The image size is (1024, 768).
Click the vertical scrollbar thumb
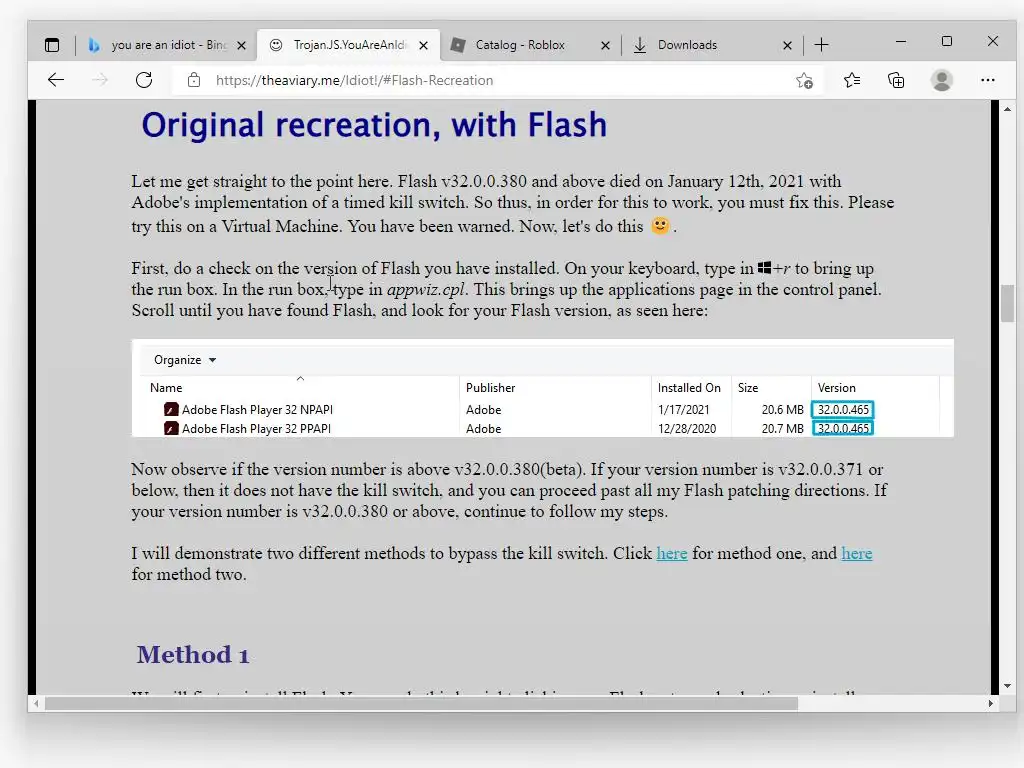tap(1007, 304)
